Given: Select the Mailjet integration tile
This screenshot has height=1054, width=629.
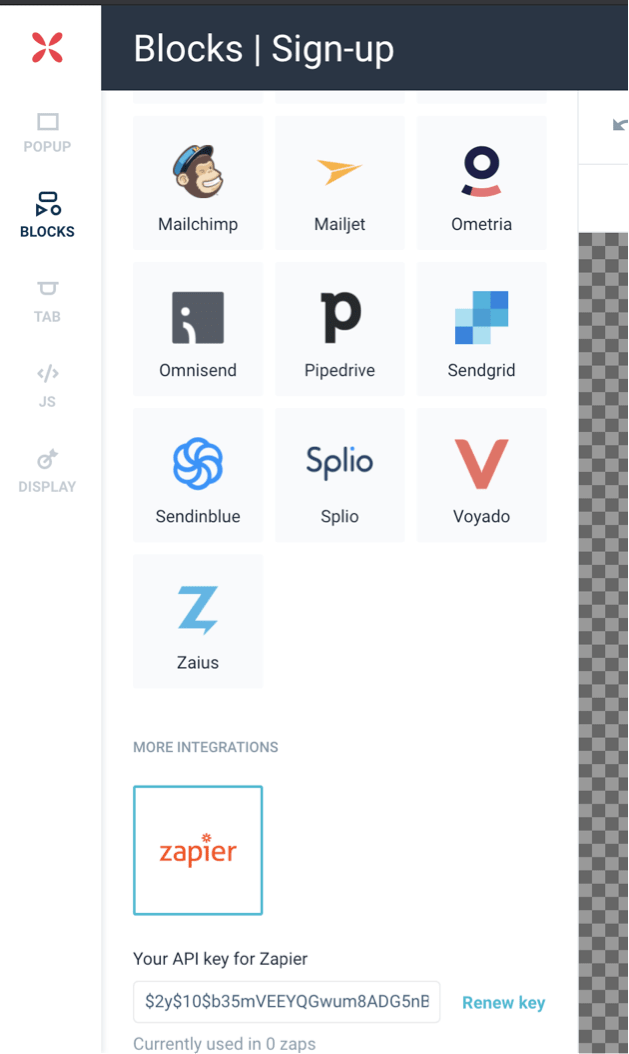Looking at the screenshot, I should click(339, 183).
